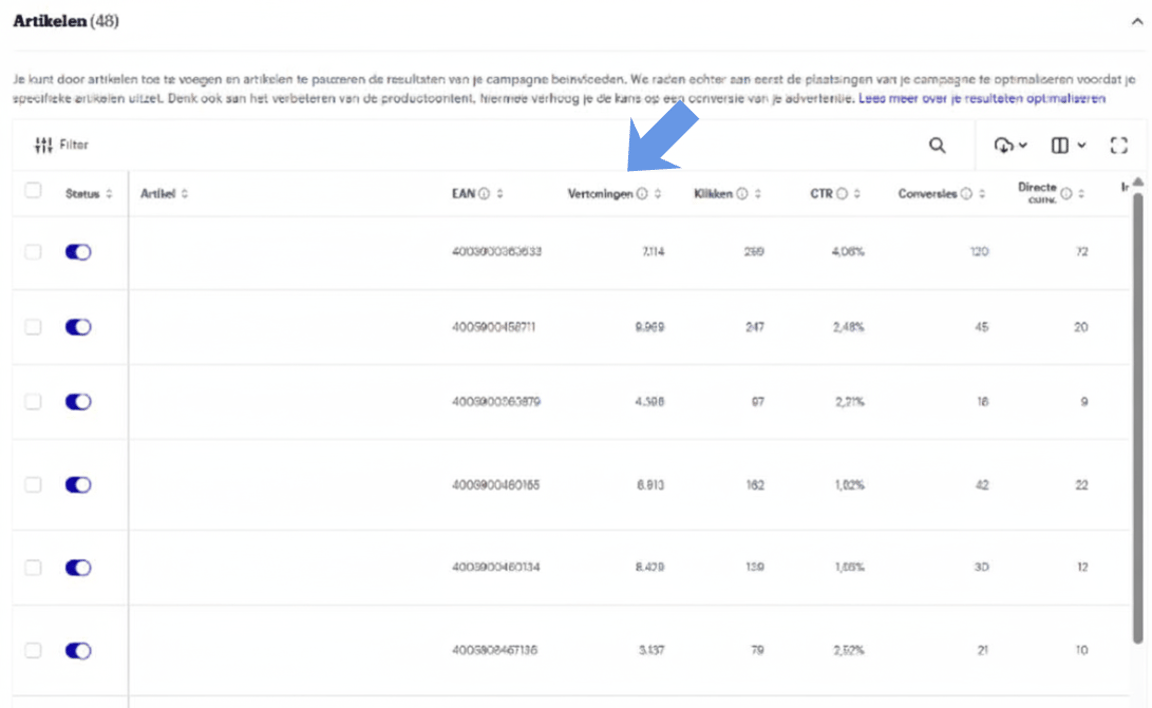Viewport: 1152px width, 708px height.
Task: Expand table to fullscreen icon
Action: [x=1118, y=145]
